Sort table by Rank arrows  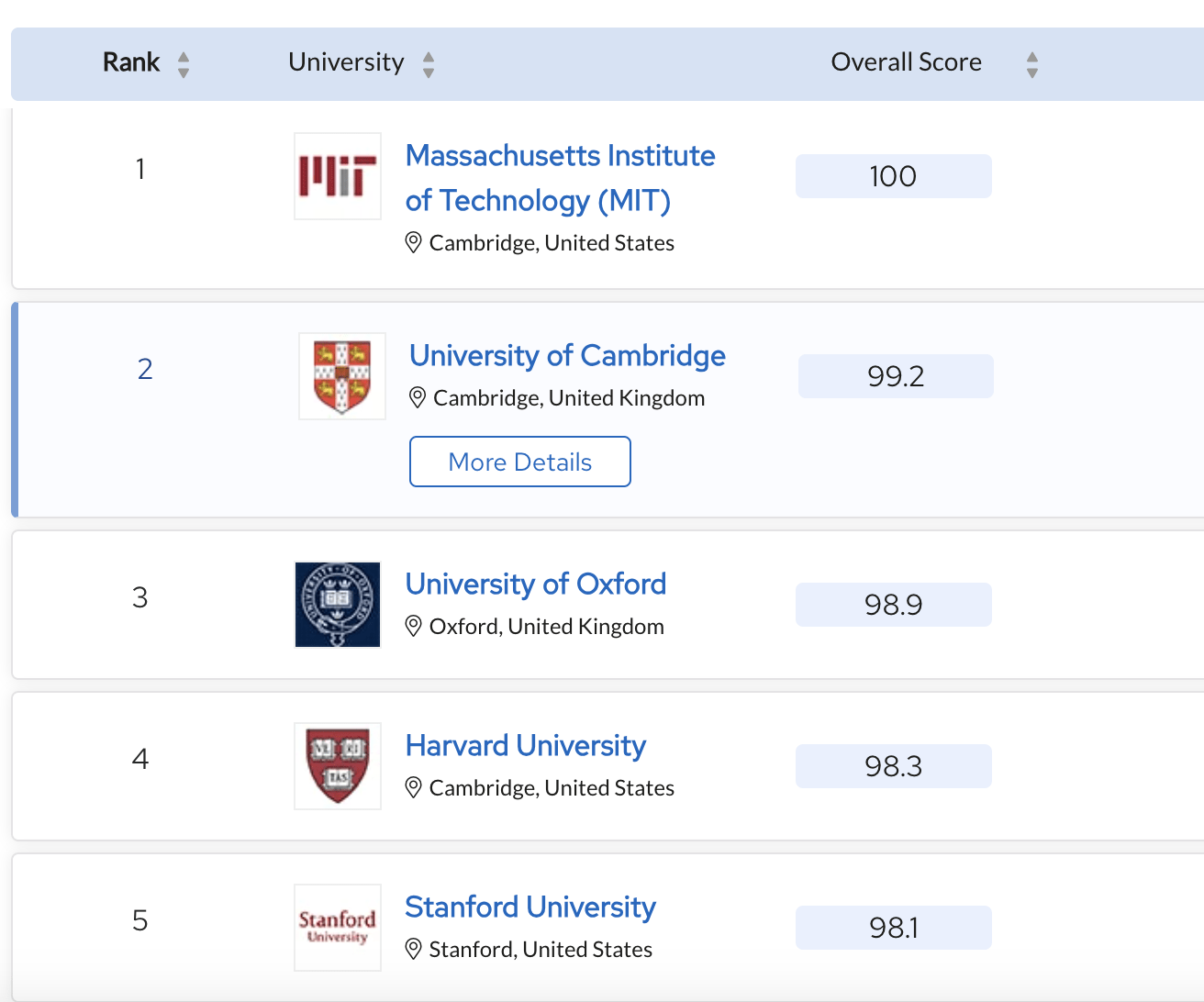pyautogui.click(x=184, y=64)
